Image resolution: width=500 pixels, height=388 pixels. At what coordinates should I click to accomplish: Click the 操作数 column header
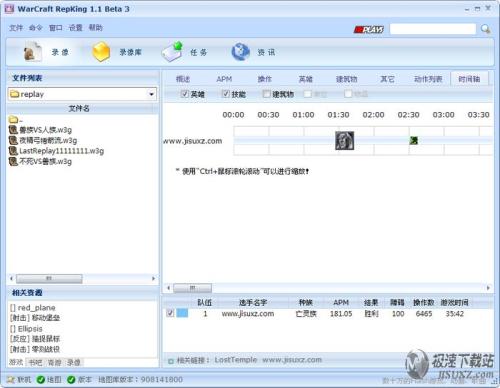(423, 303)
